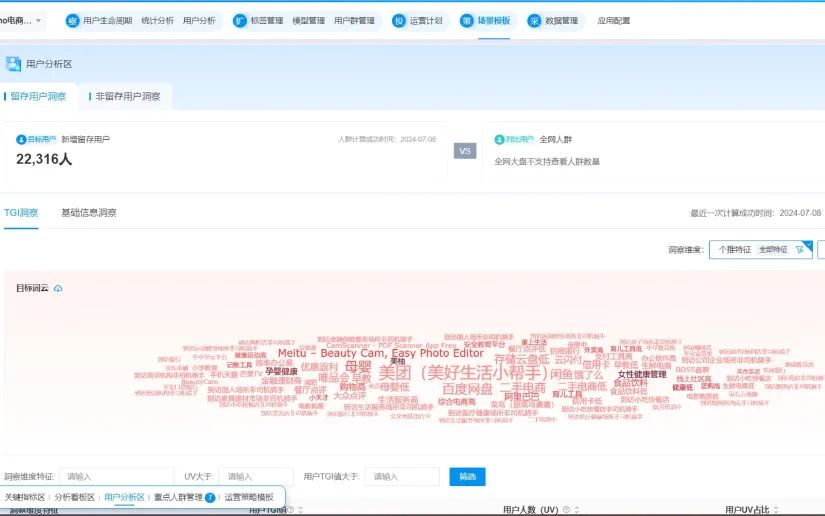The image size is (825, 516).
Task: Click the help icon beside 用户人数 (UV)
Action: point(566,509)
